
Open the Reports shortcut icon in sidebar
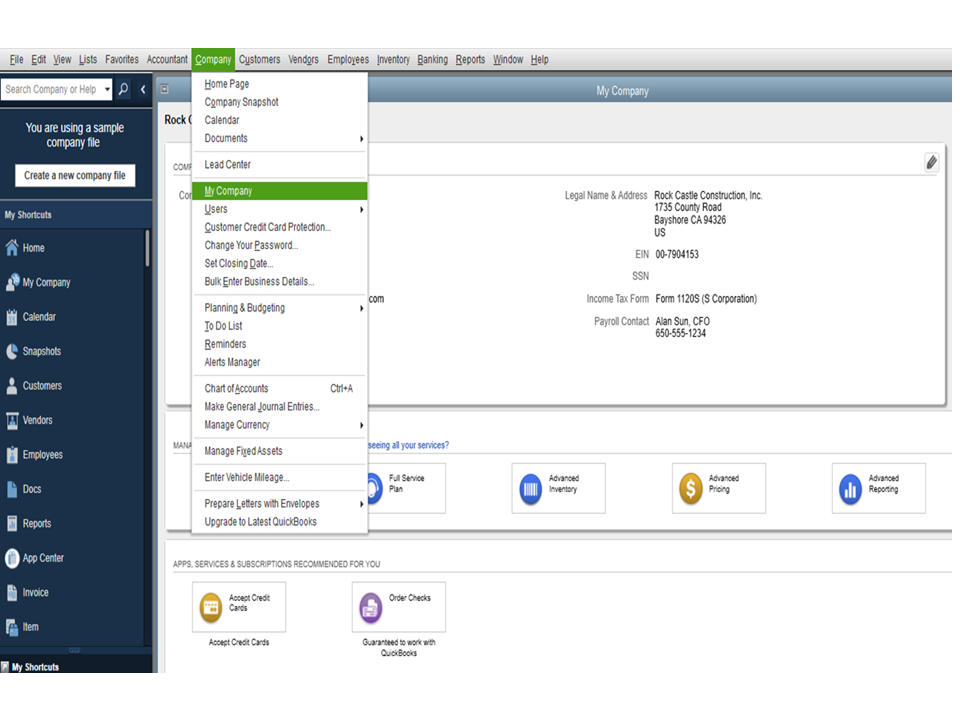12,523
